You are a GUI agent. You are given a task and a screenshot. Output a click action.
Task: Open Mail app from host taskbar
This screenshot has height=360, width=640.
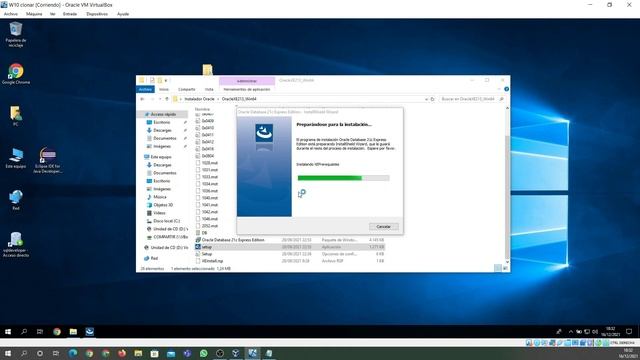171,353
